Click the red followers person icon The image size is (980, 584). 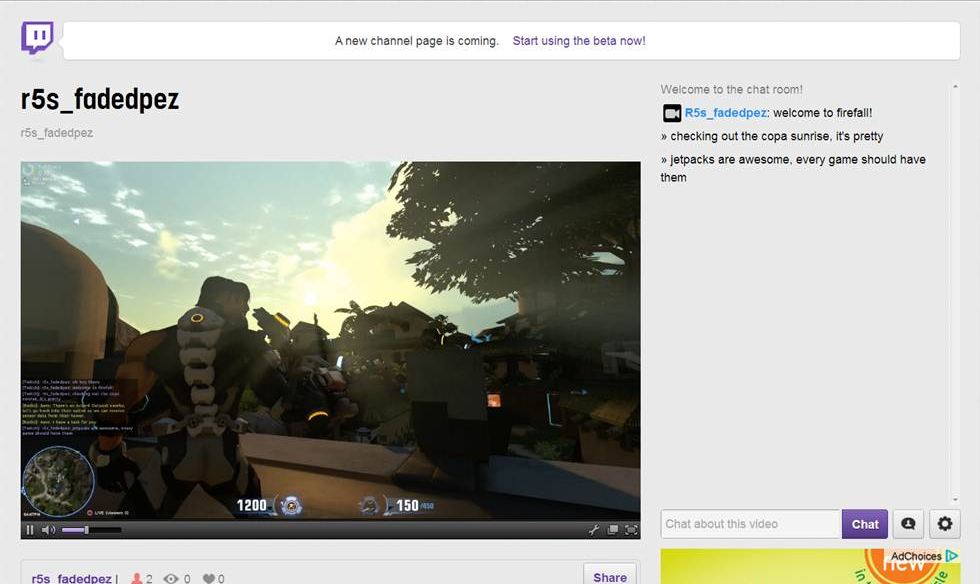(136, 578)
